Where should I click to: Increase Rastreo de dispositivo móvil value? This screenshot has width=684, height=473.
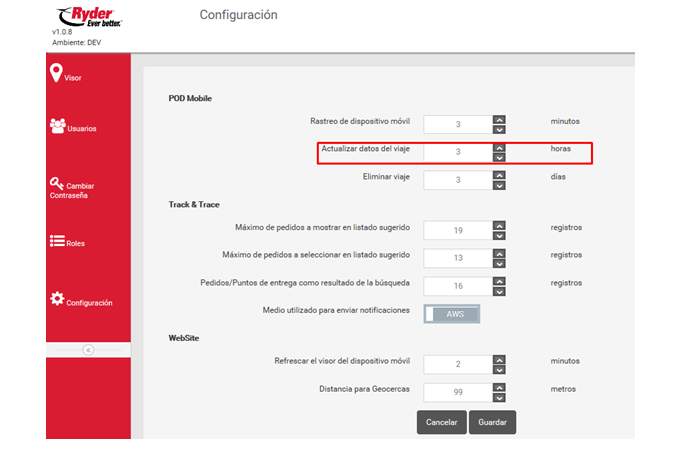click(499, 119)
